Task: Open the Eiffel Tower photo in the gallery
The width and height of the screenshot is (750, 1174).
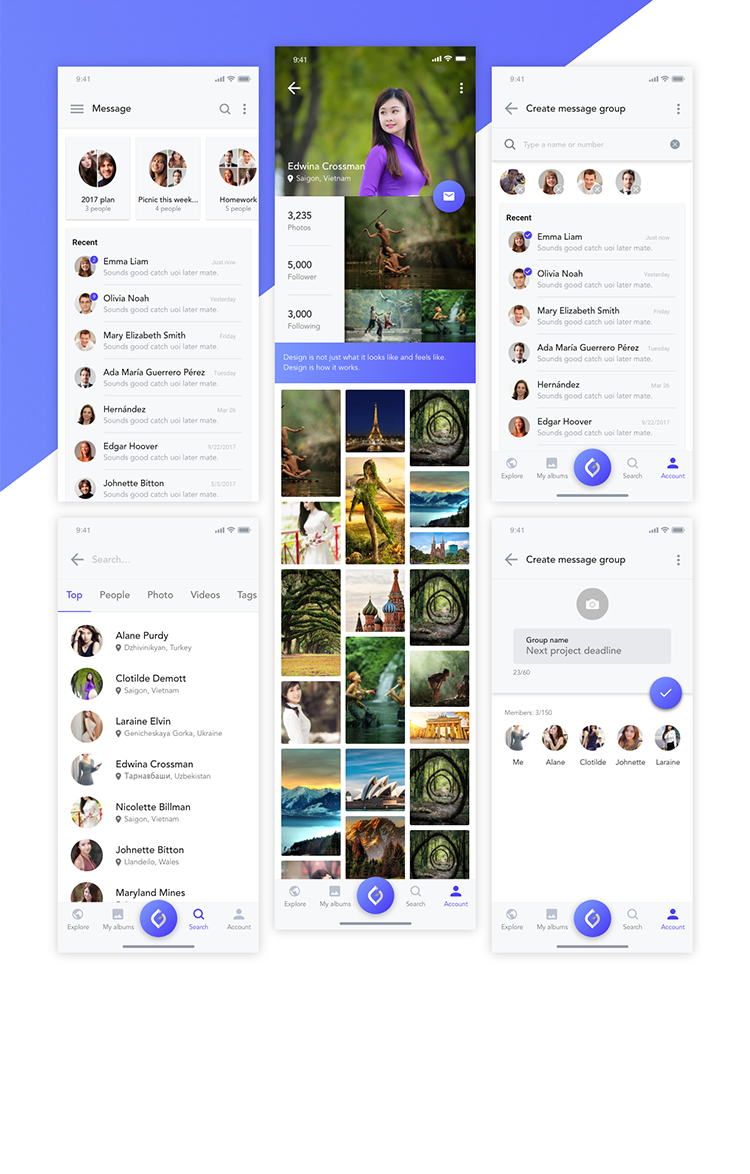Action: point(375,421)
